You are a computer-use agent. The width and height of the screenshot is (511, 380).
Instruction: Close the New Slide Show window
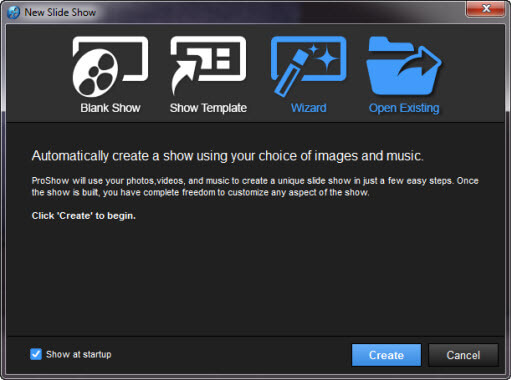[x=486, y=9]
